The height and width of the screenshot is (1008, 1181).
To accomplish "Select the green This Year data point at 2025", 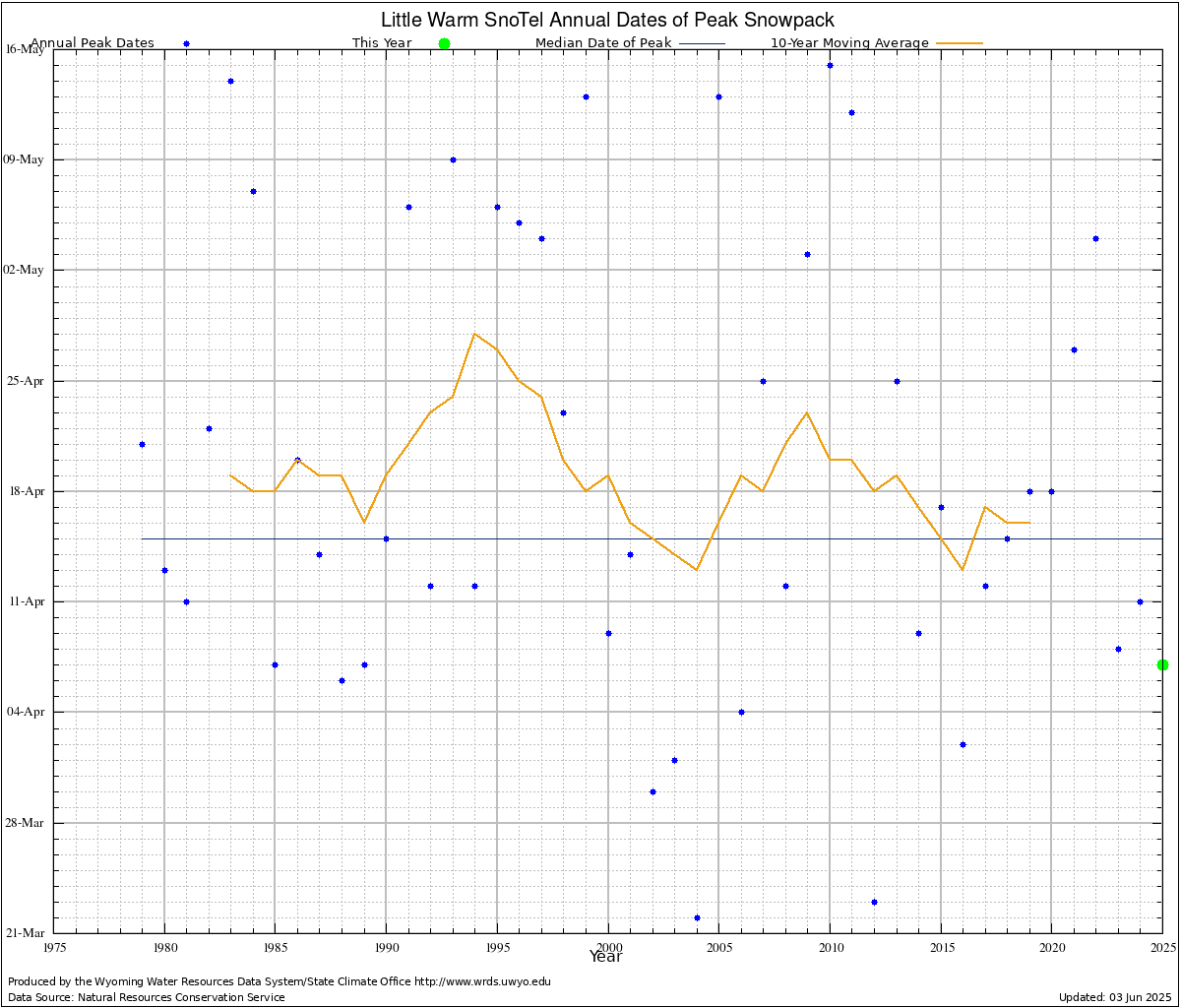I will (x=1162, y=664).
